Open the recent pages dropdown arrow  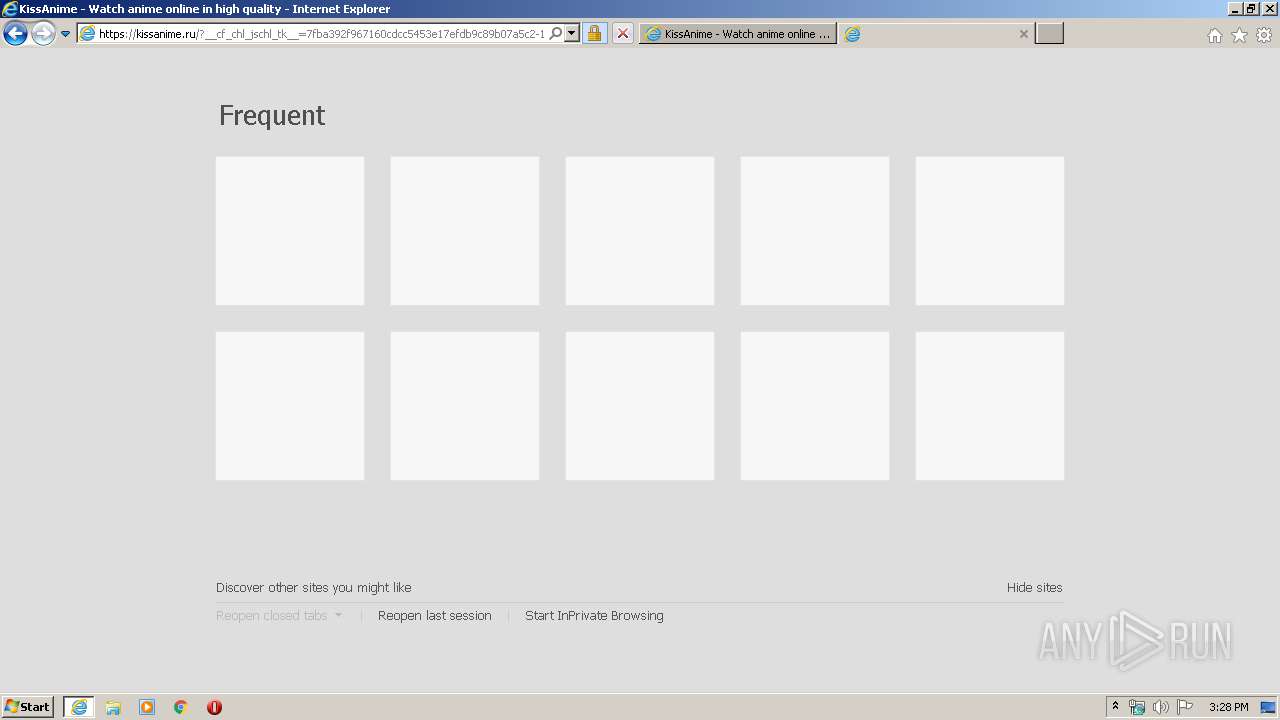tap(66, 34)
